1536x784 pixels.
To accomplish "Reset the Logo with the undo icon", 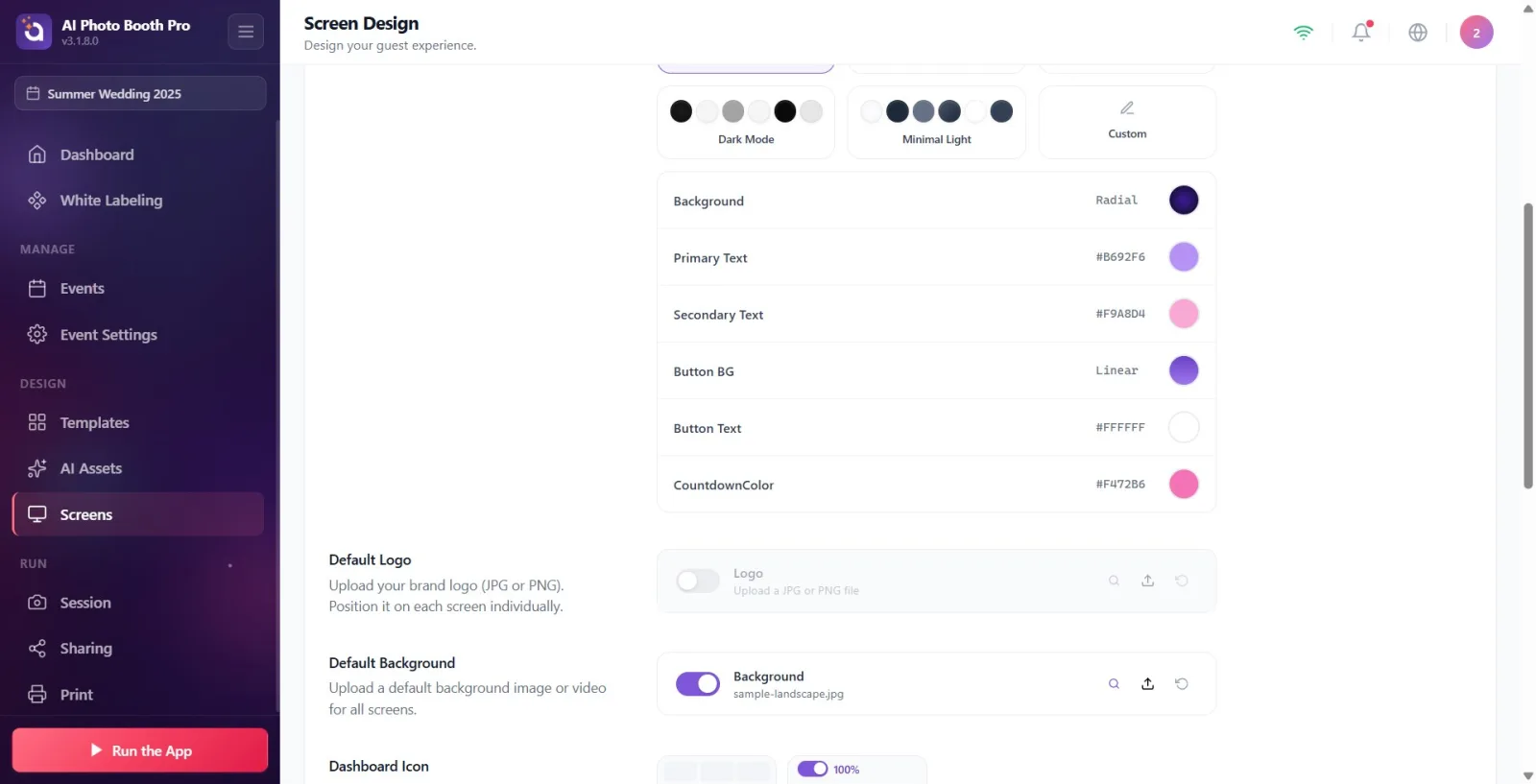I will (x=1182, y=581).
